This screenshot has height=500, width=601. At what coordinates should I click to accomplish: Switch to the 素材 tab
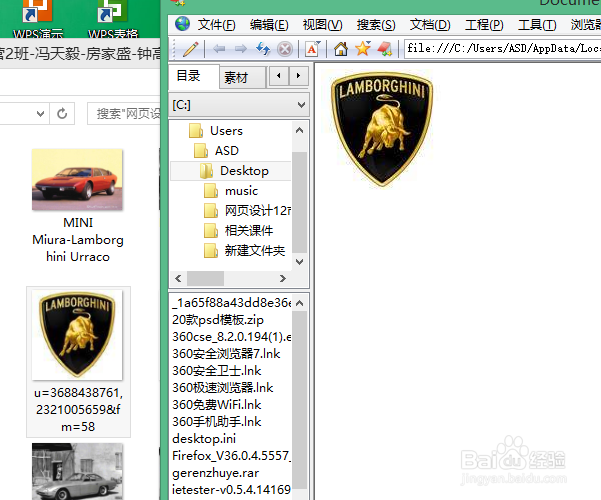pos(242,78)
